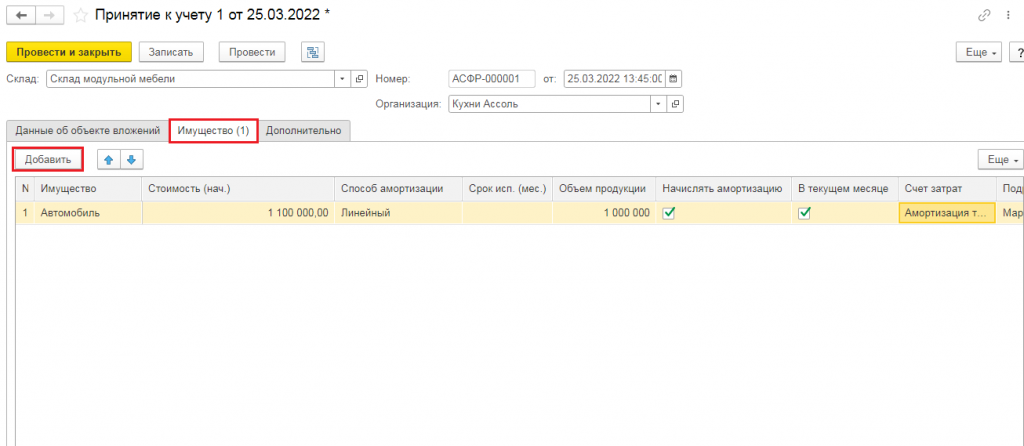
Task: Switch to the Дополнительно tab
Action: pos(304,131)
